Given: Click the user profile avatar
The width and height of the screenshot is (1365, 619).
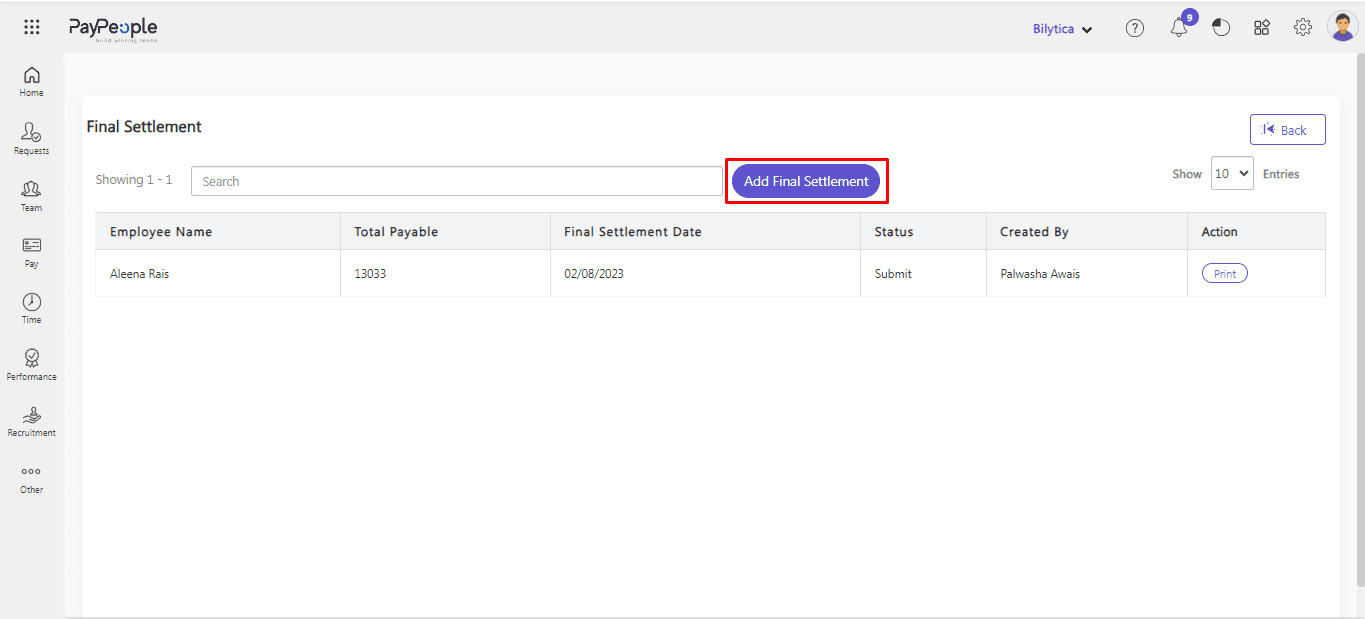Looking at the screenshot, I should pos(1342,27).
